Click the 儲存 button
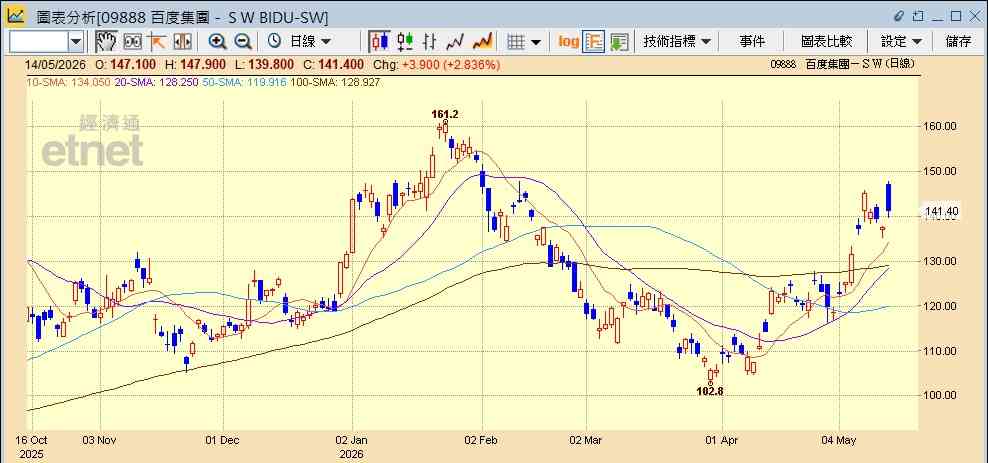 coord(959,42)
